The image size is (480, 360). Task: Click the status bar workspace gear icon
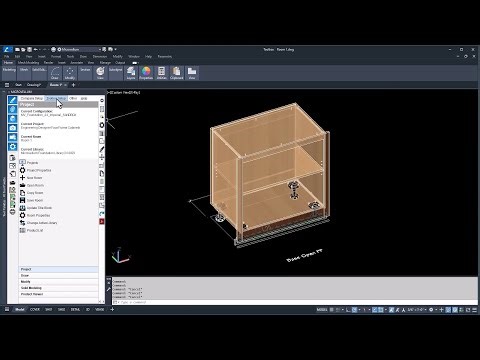(431, 310)
